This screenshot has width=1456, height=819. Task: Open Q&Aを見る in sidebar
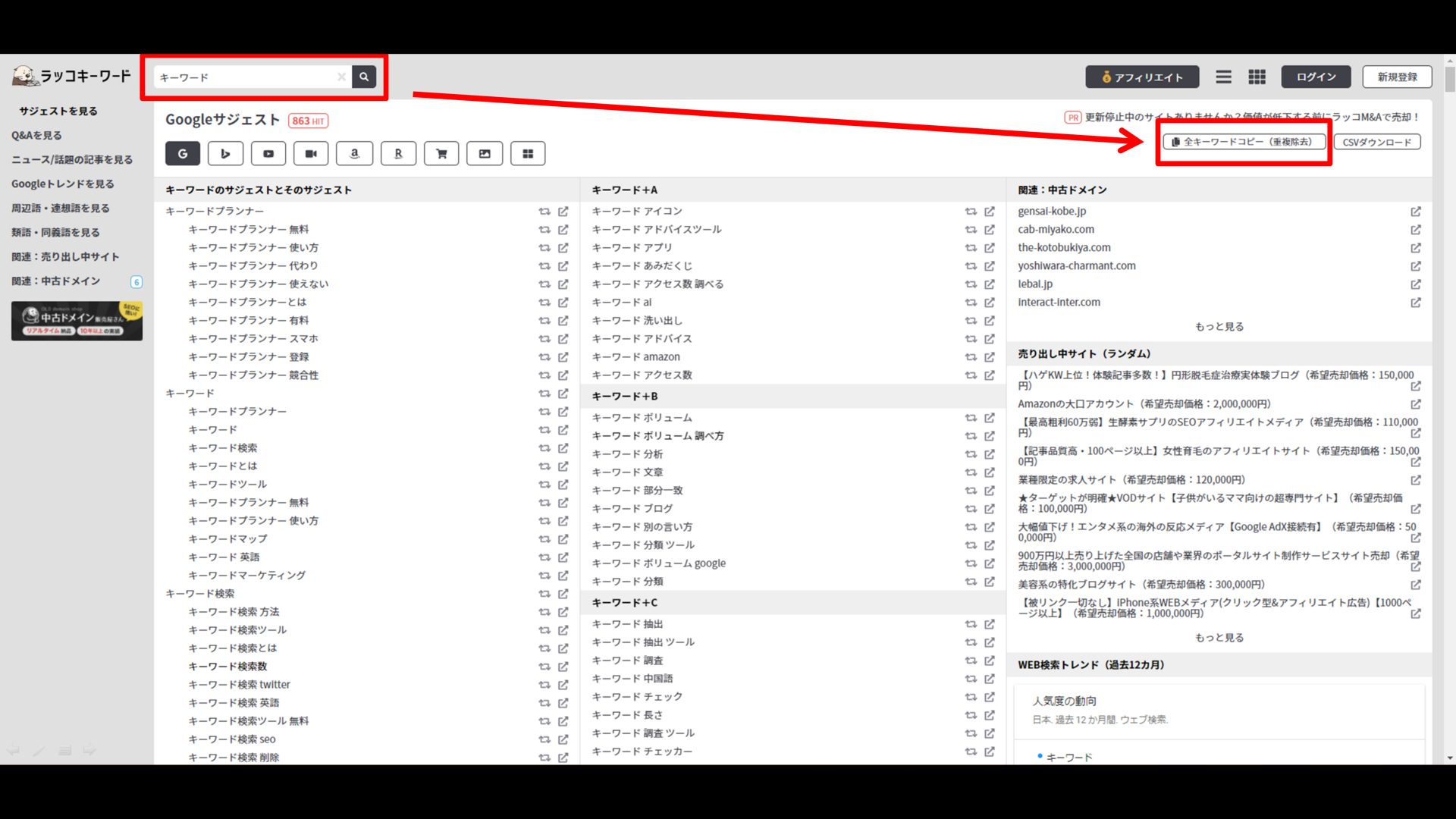[36, 135]
